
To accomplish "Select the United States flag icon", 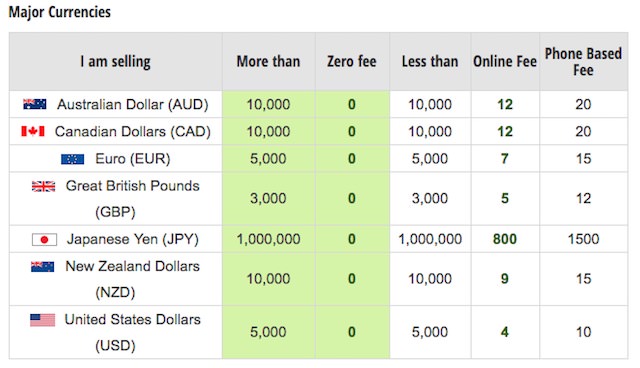I will 42,320.
